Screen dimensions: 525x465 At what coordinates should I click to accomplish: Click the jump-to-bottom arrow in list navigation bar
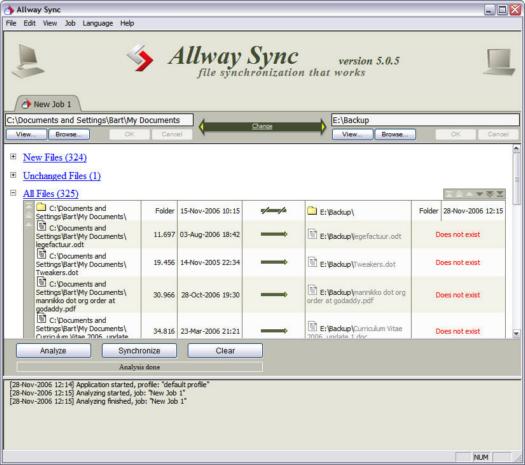coord(500,194)
